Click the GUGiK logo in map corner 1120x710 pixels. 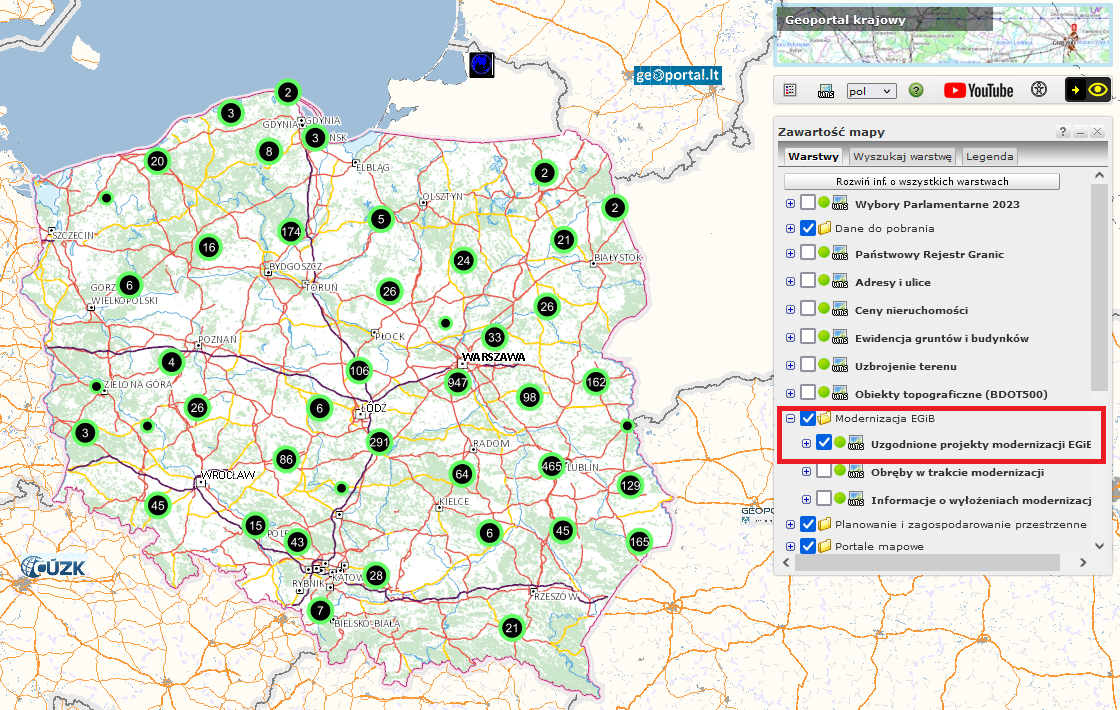[x=54, y=567]
